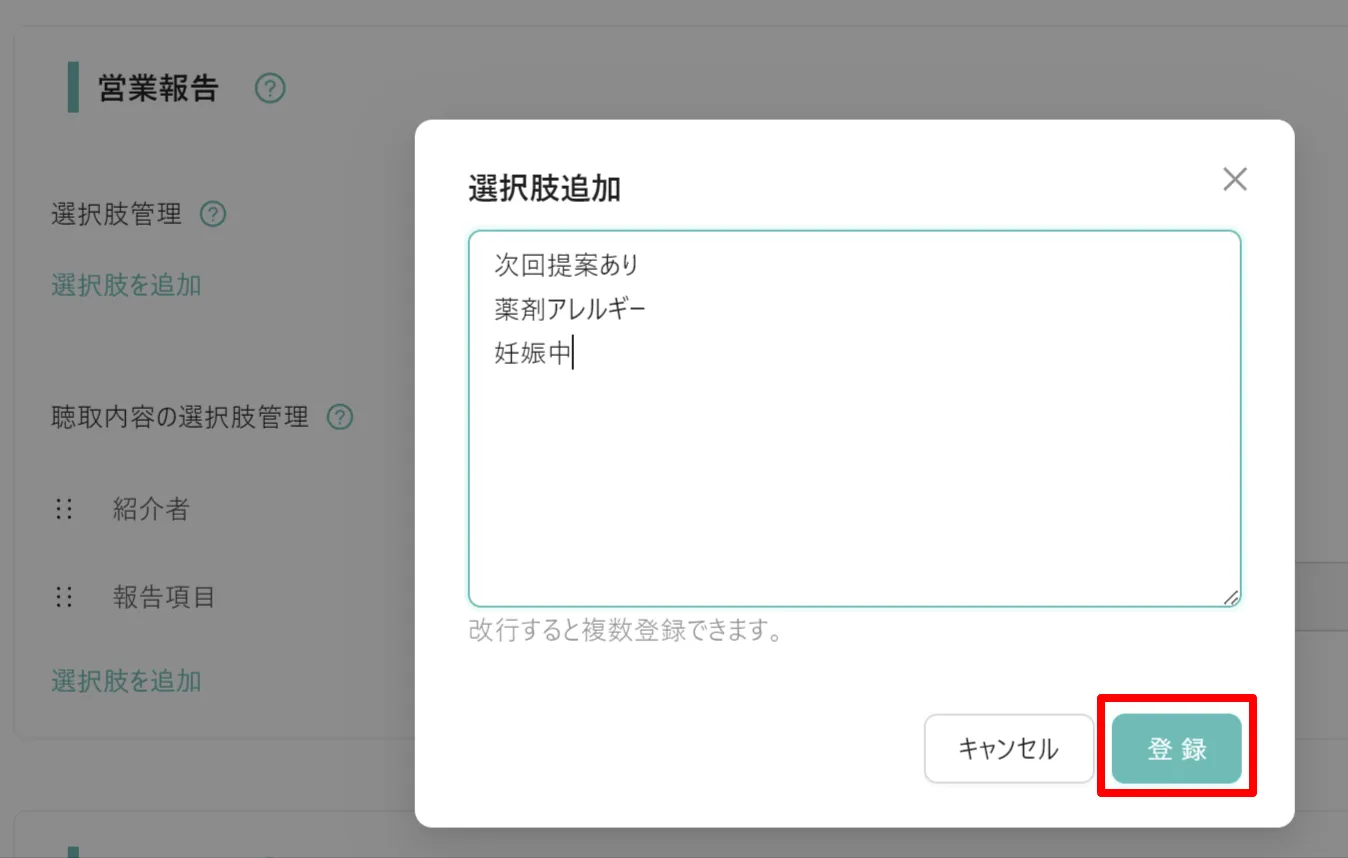Screen dimensions: 1348x858
Task: Click 選択肢を追加 link under 選択肢管理
Action: tap(126, 285)
